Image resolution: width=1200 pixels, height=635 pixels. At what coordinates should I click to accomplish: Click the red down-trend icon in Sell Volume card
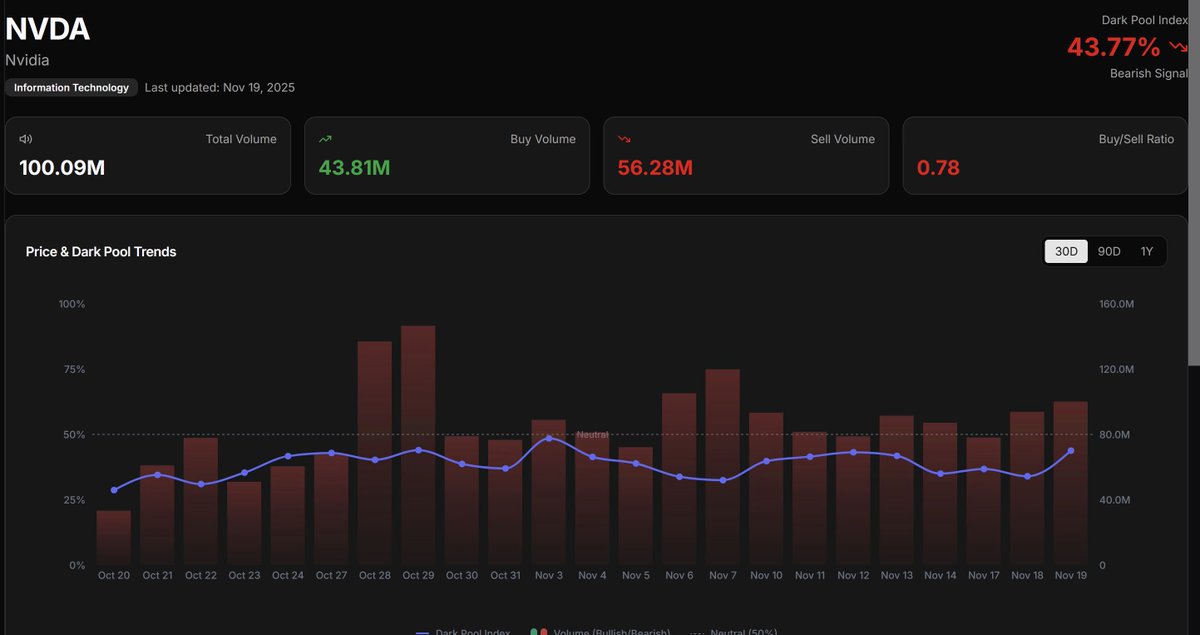coord(624,139)
